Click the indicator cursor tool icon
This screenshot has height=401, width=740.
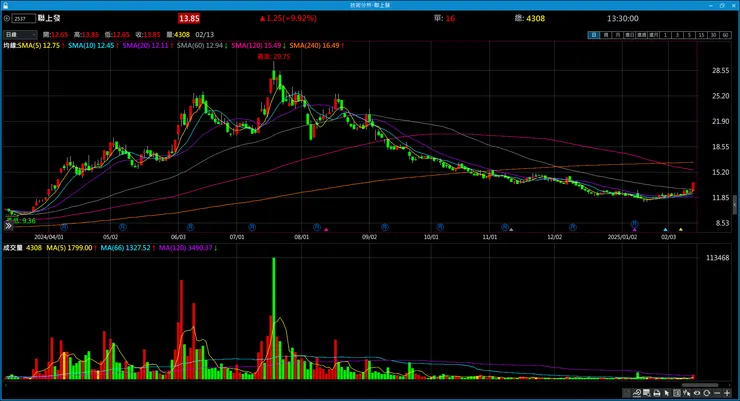pos(687,393)
